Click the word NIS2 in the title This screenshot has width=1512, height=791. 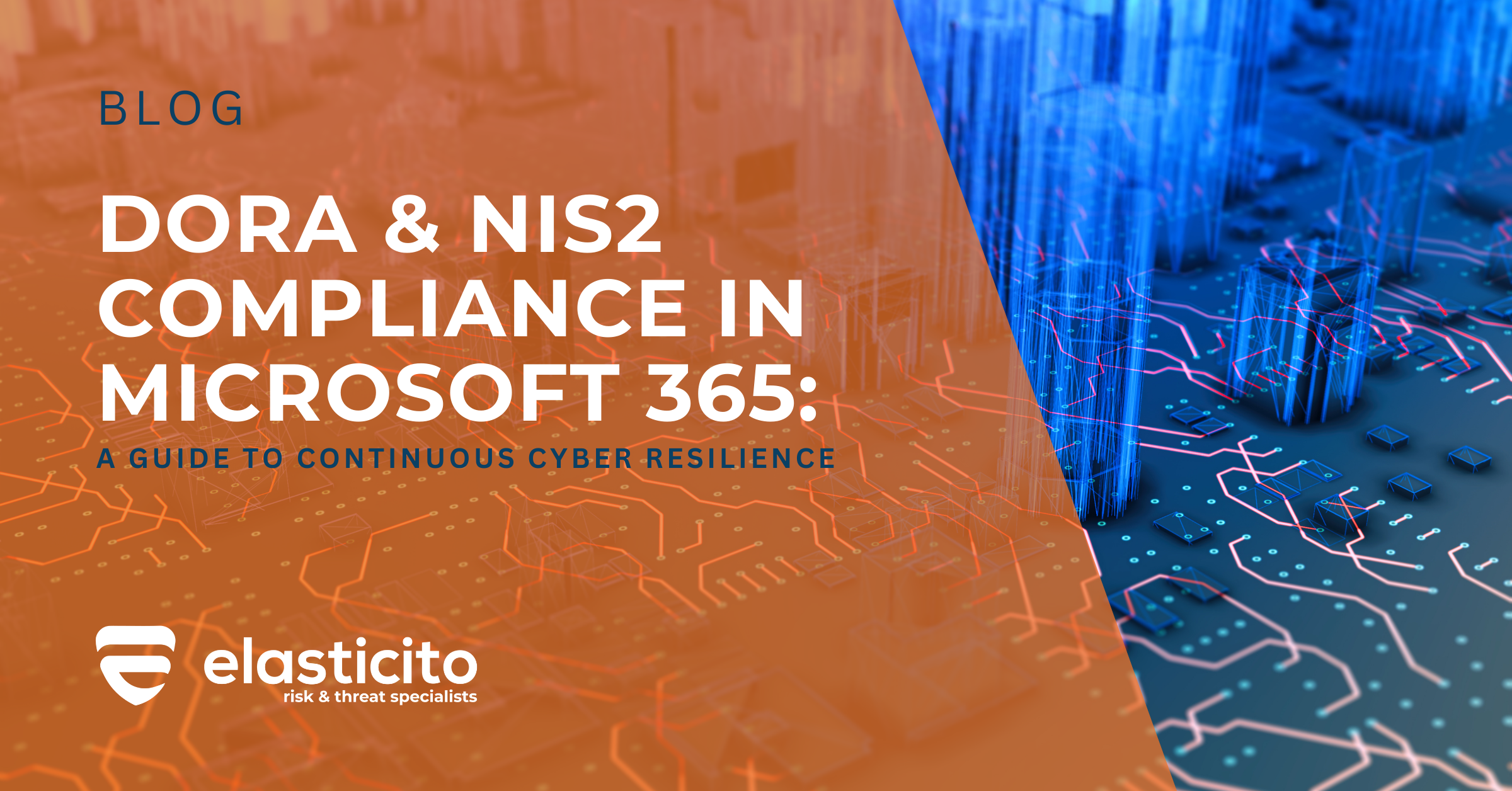[566, 225]
